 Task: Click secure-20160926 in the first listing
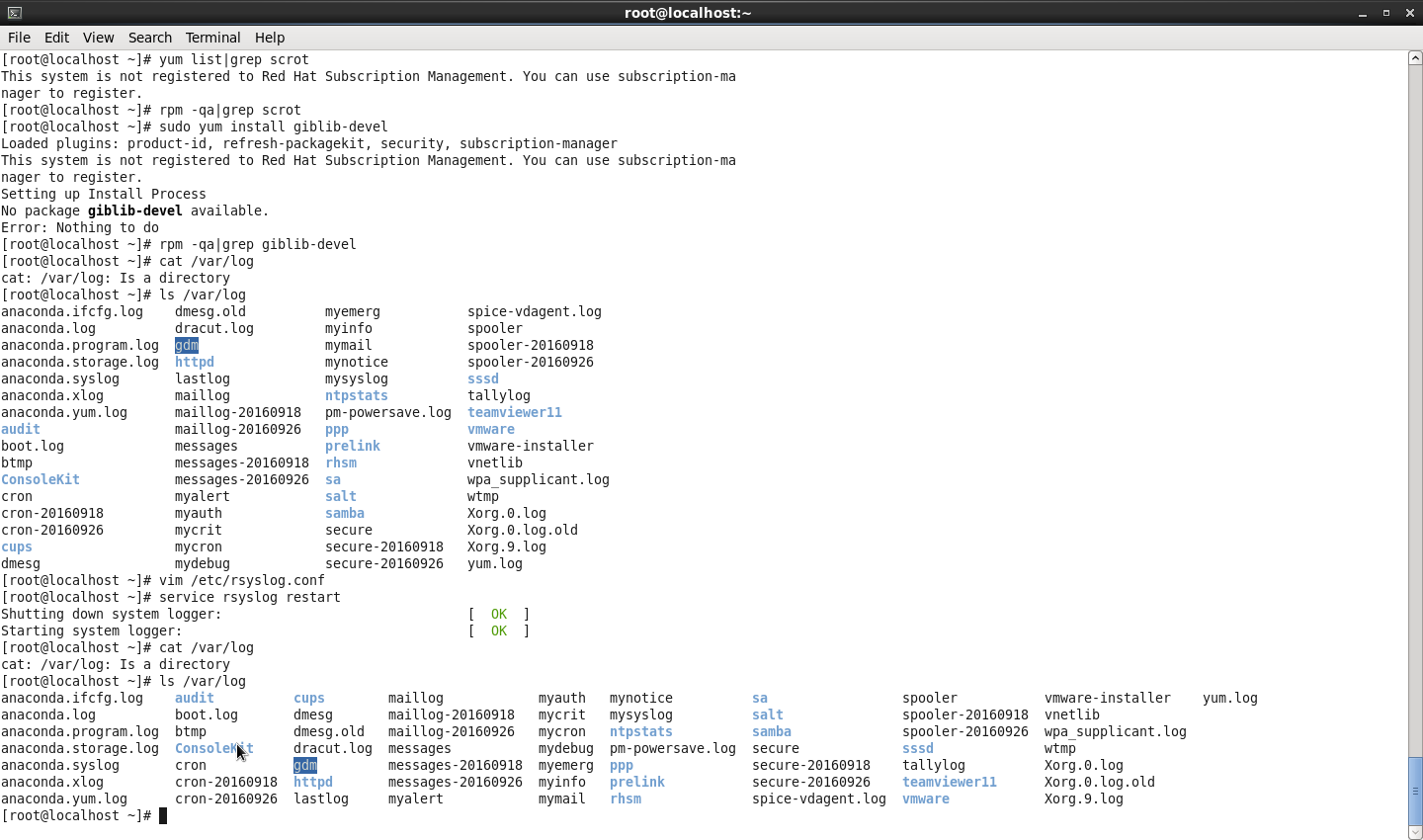[384, 563]
